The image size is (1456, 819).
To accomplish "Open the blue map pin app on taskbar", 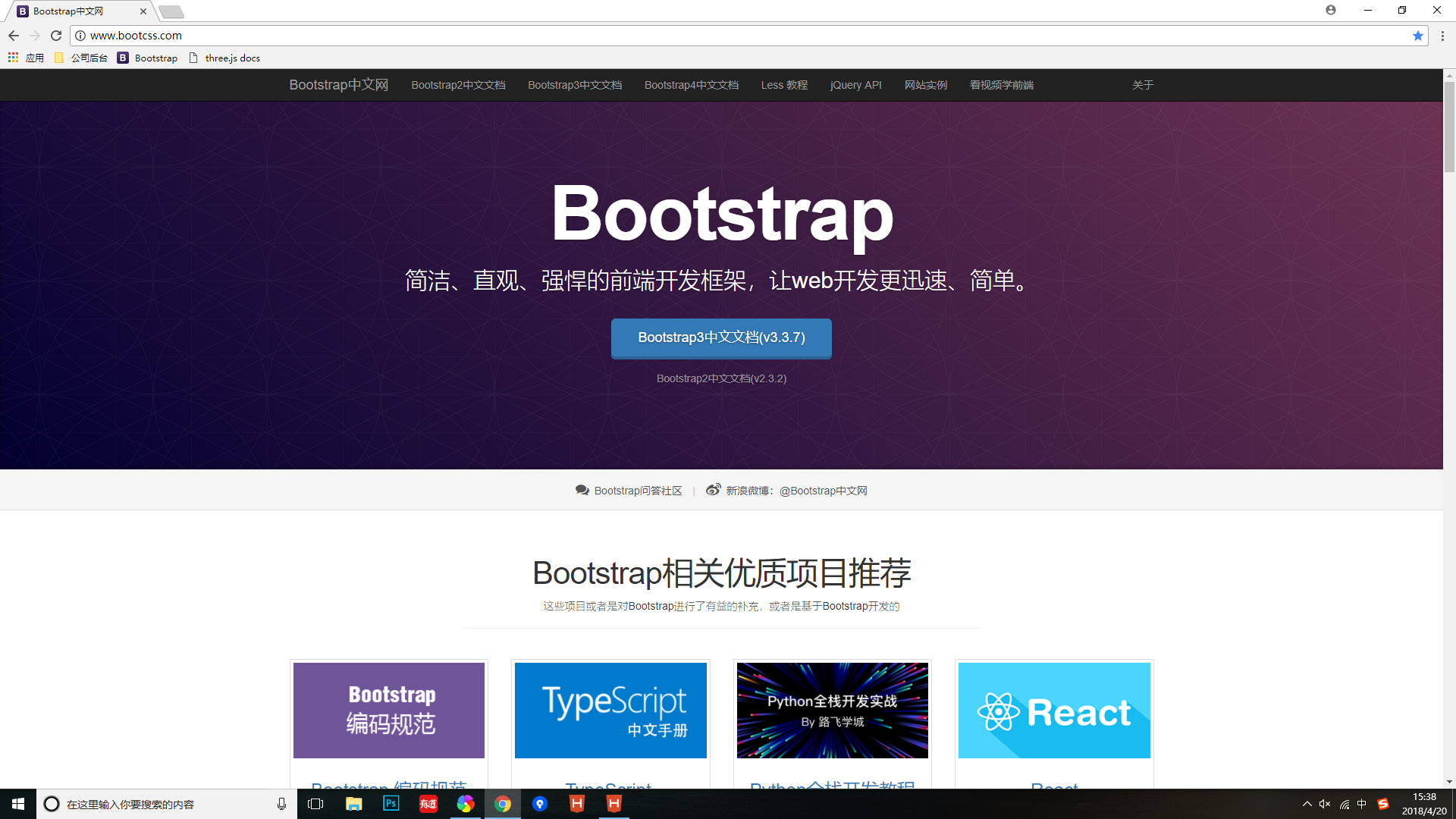I will point(539,804).
